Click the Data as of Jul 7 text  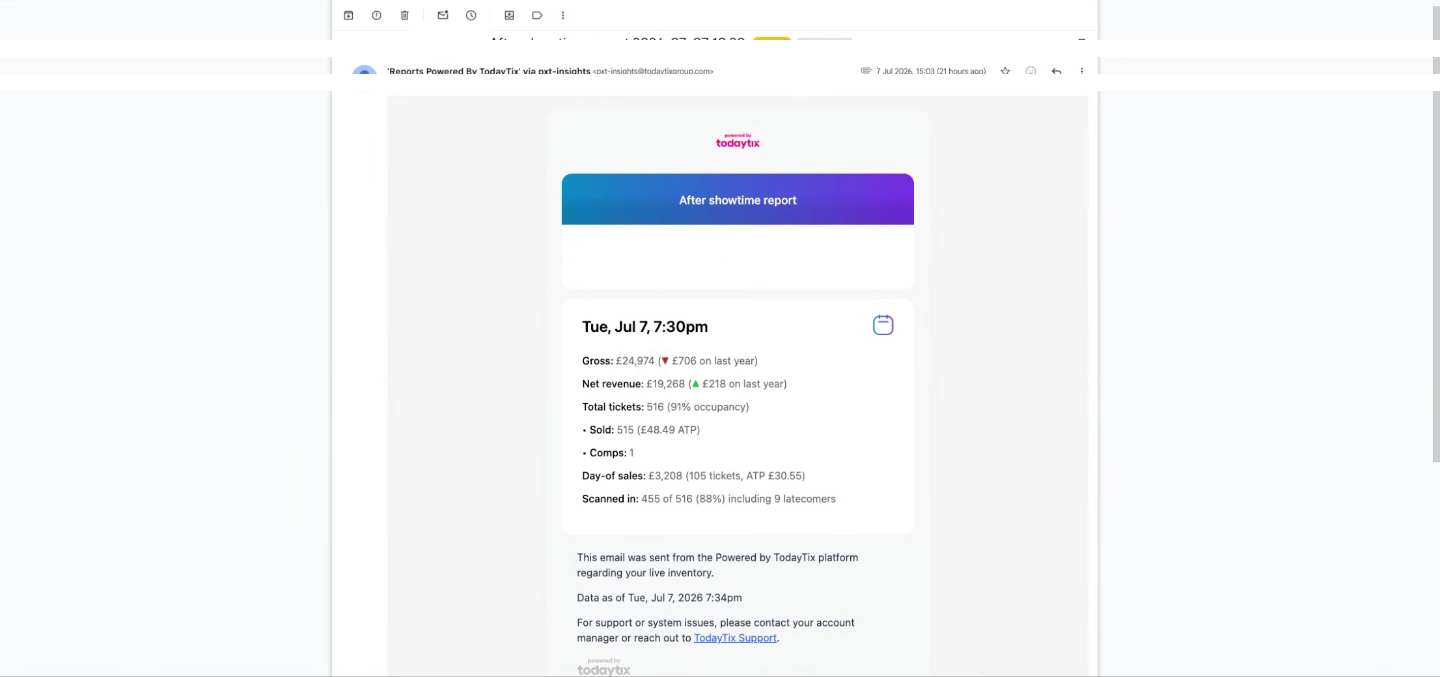660,598
